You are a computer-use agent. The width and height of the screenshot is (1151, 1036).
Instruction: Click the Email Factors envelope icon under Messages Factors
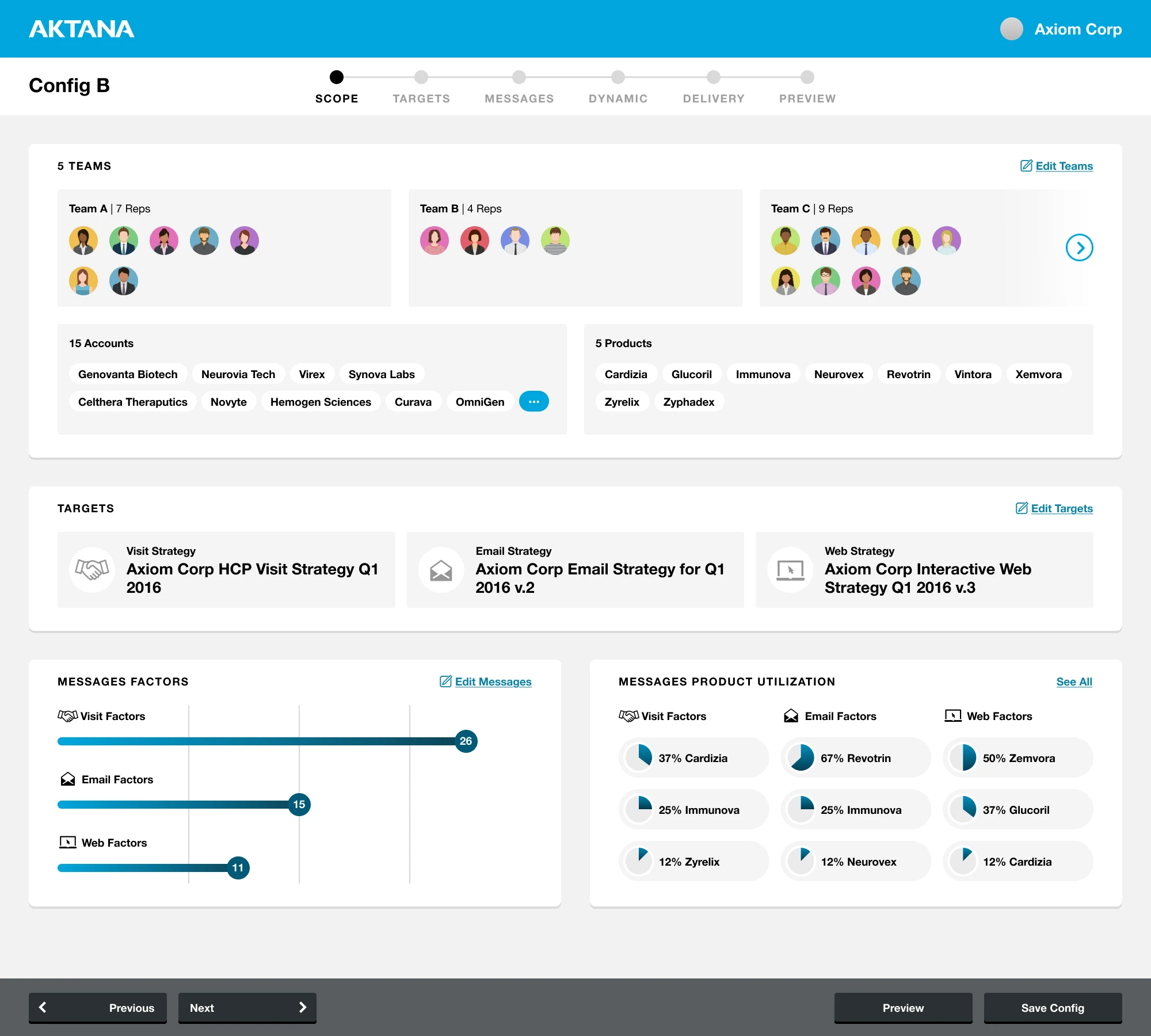[x=68, y=779]
